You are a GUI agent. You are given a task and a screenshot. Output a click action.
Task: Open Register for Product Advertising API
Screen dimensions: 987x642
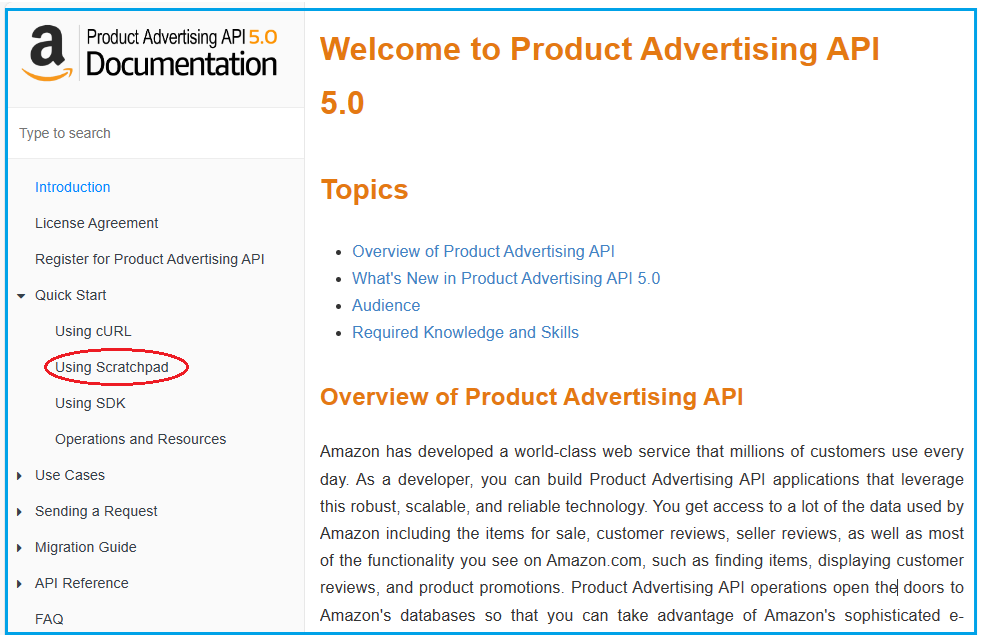click(150, 259)
